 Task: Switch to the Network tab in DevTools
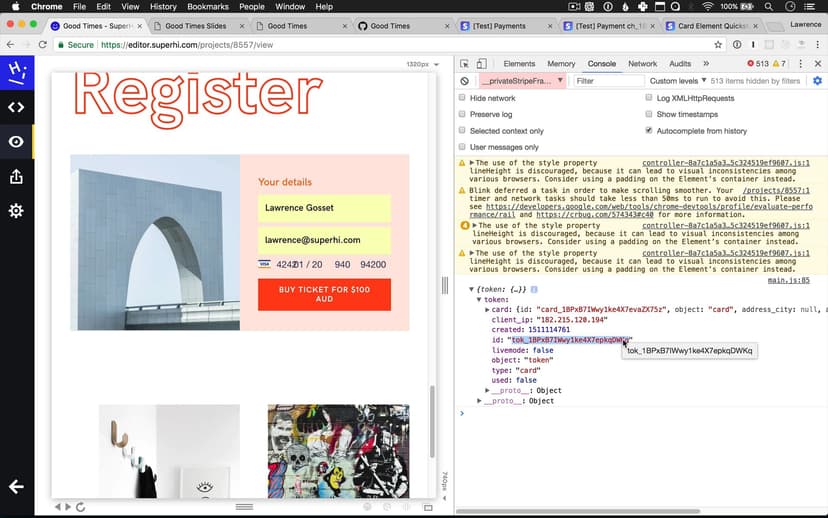pos(642,64)
